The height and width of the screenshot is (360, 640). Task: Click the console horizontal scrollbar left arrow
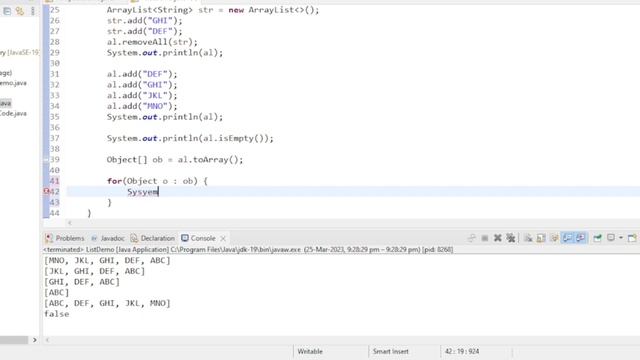pyautogui.click(x=47, y=340)
